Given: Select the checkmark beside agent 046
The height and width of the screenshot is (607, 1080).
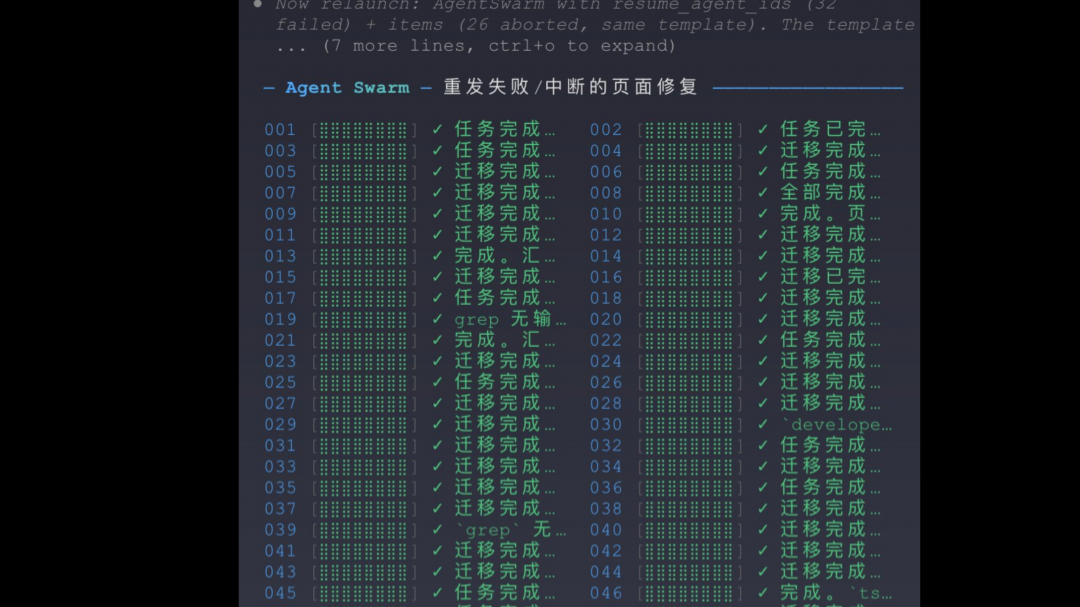Looking at the screenshot, I should coord(763,593).
